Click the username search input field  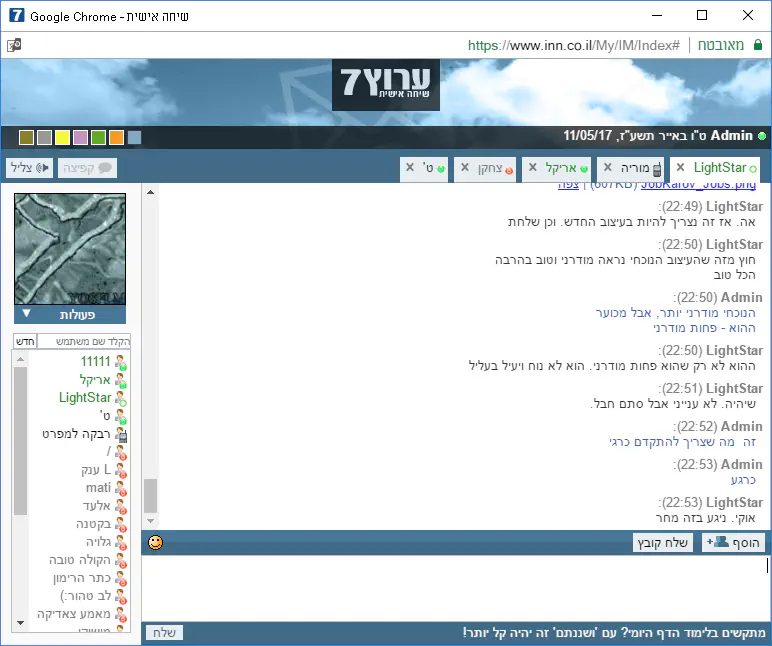pyautogui.click(x=83, y=342)
